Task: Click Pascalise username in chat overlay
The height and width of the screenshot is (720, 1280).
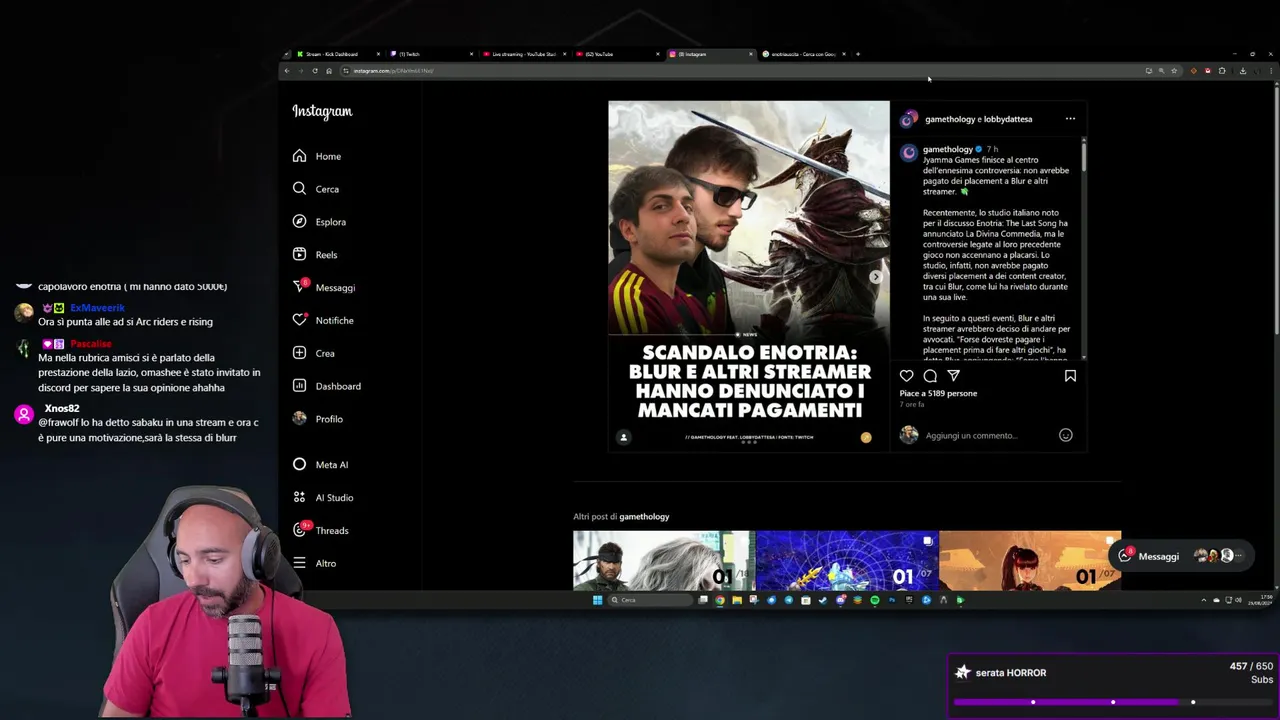Action: coord(91,344)
